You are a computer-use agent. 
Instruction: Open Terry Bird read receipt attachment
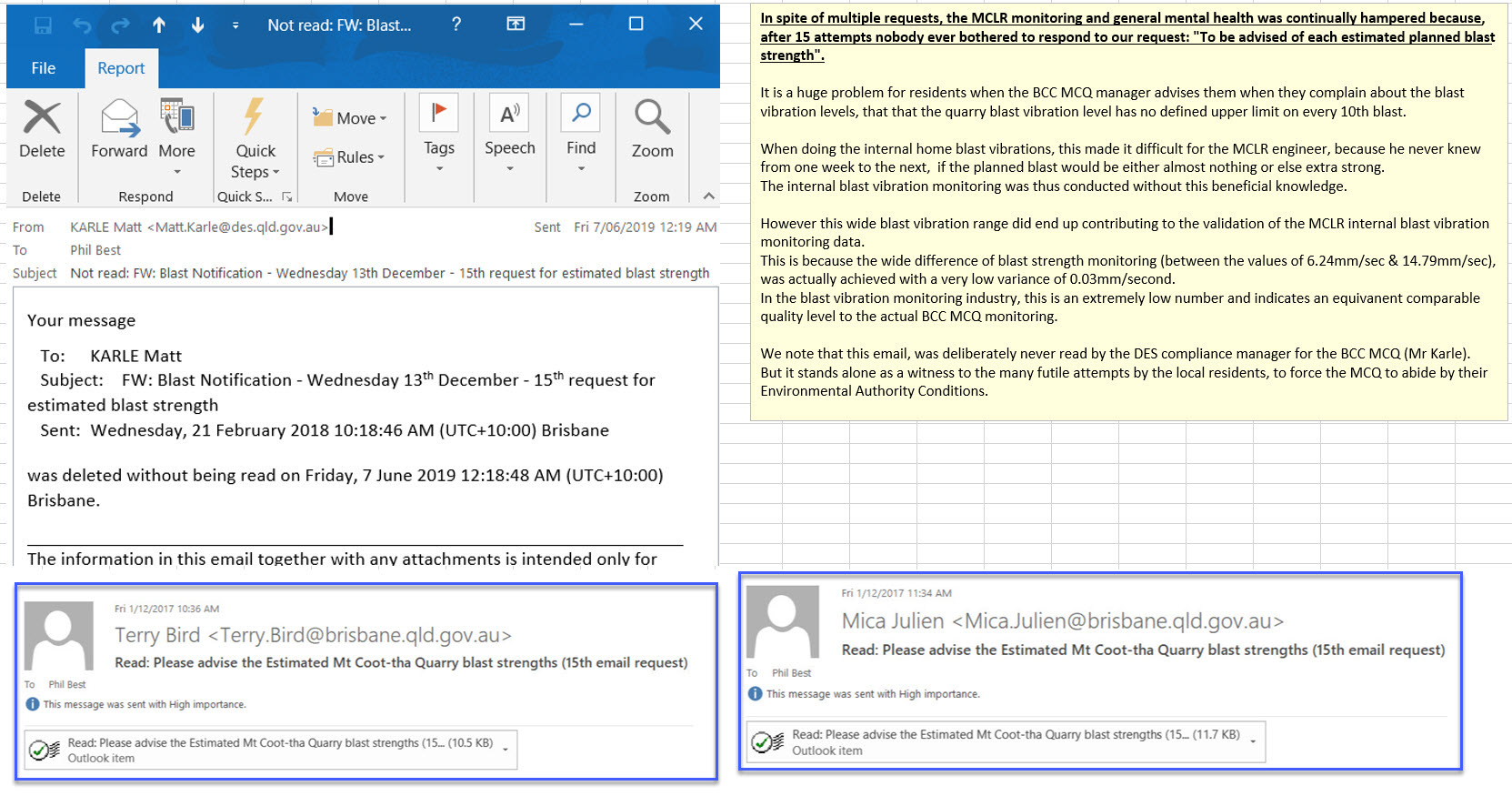pos(271,750)
